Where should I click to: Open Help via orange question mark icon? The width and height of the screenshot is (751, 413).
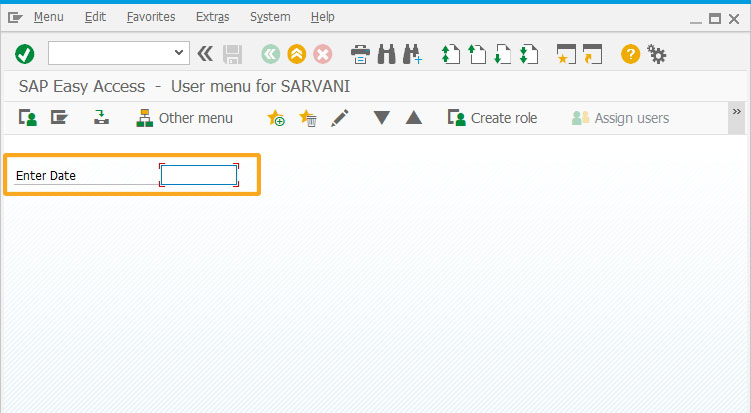(630, 54)
